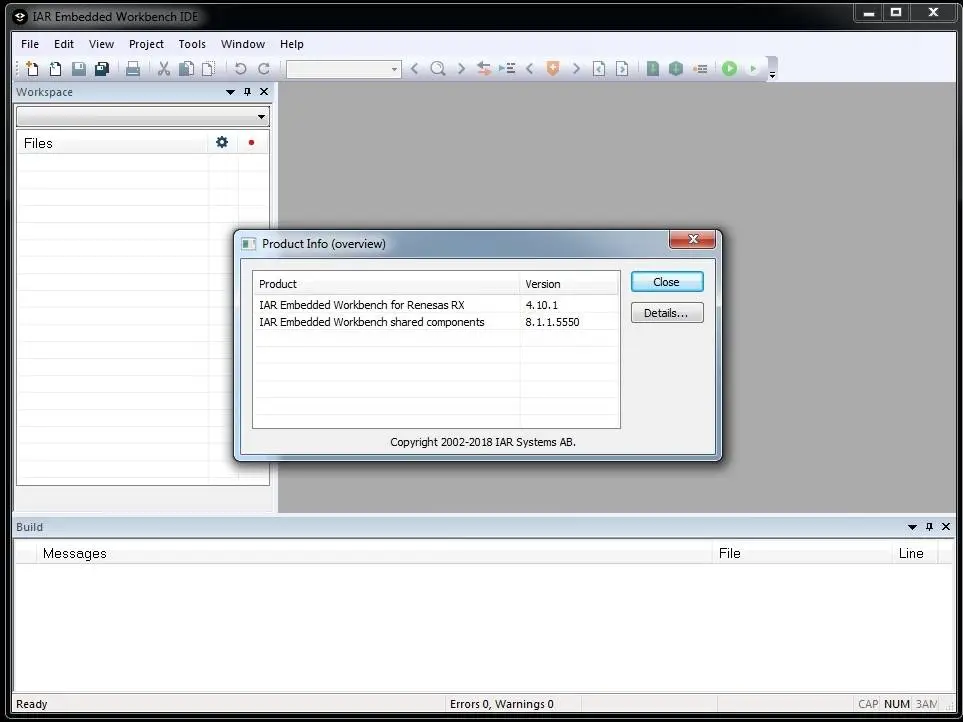Close the Build panel
The image size is (963, 722).
pyautogui.click(x=946, y=526)
